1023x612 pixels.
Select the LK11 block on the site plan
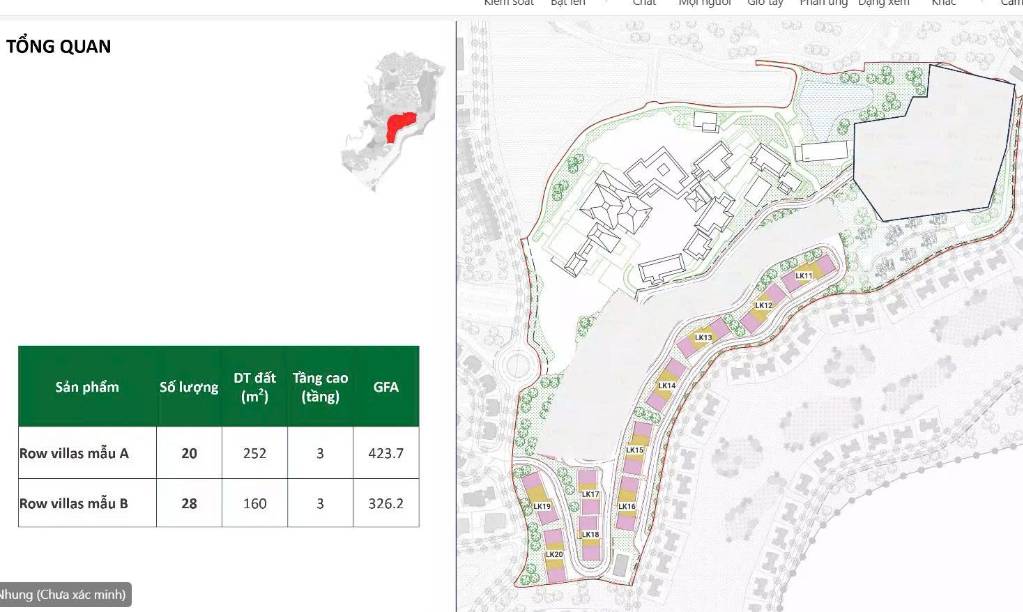pyautogui.click(x=804, y=275)
